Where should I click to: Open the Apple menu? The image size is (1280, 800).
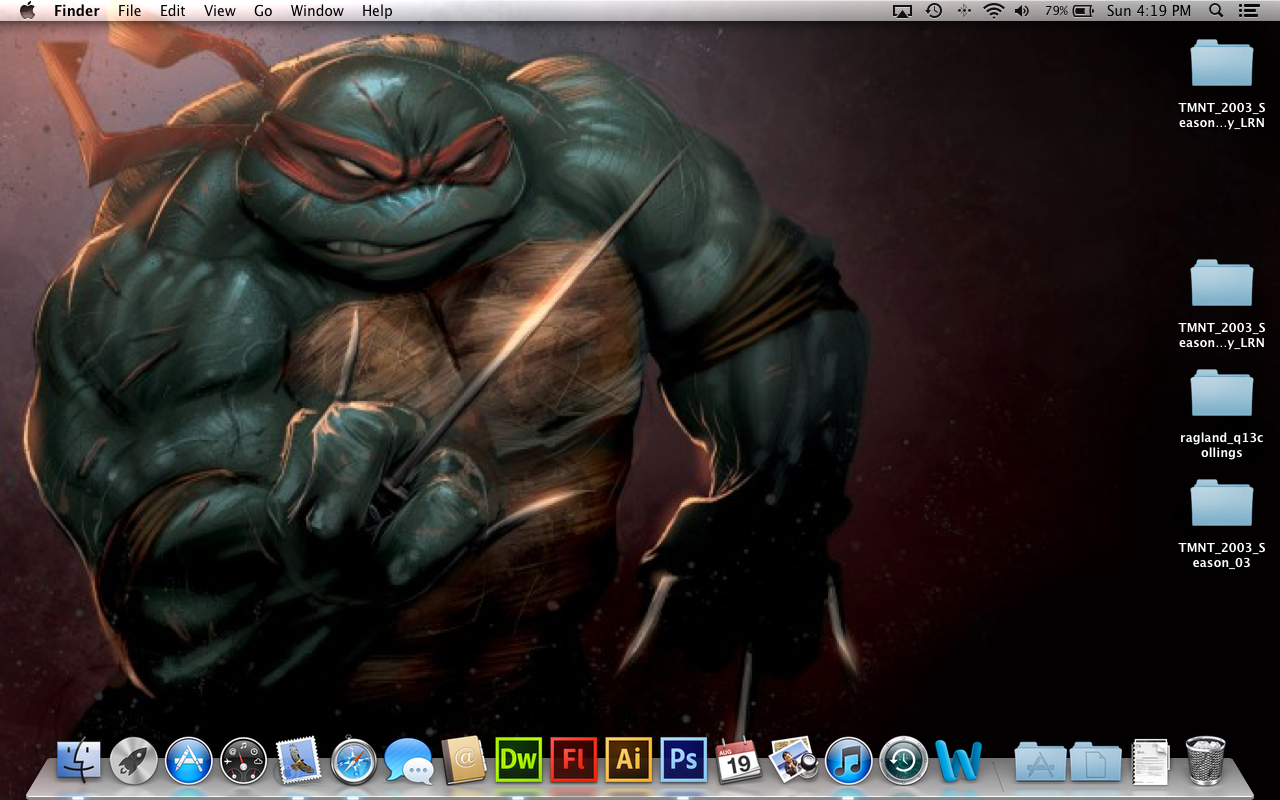coord(27,11)
